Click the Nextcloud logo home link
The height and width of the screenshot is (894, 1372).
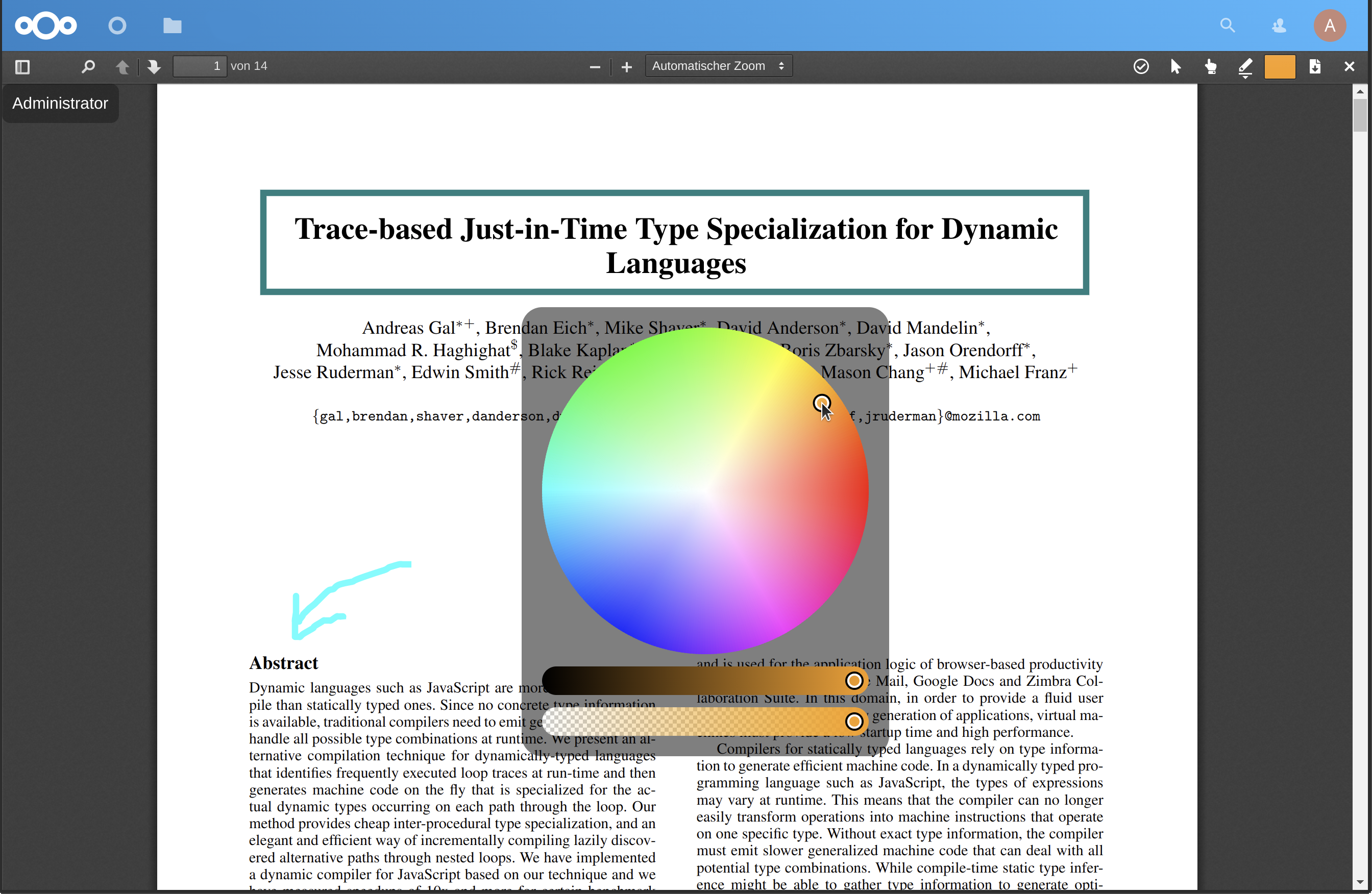click(x=45, y=26)
